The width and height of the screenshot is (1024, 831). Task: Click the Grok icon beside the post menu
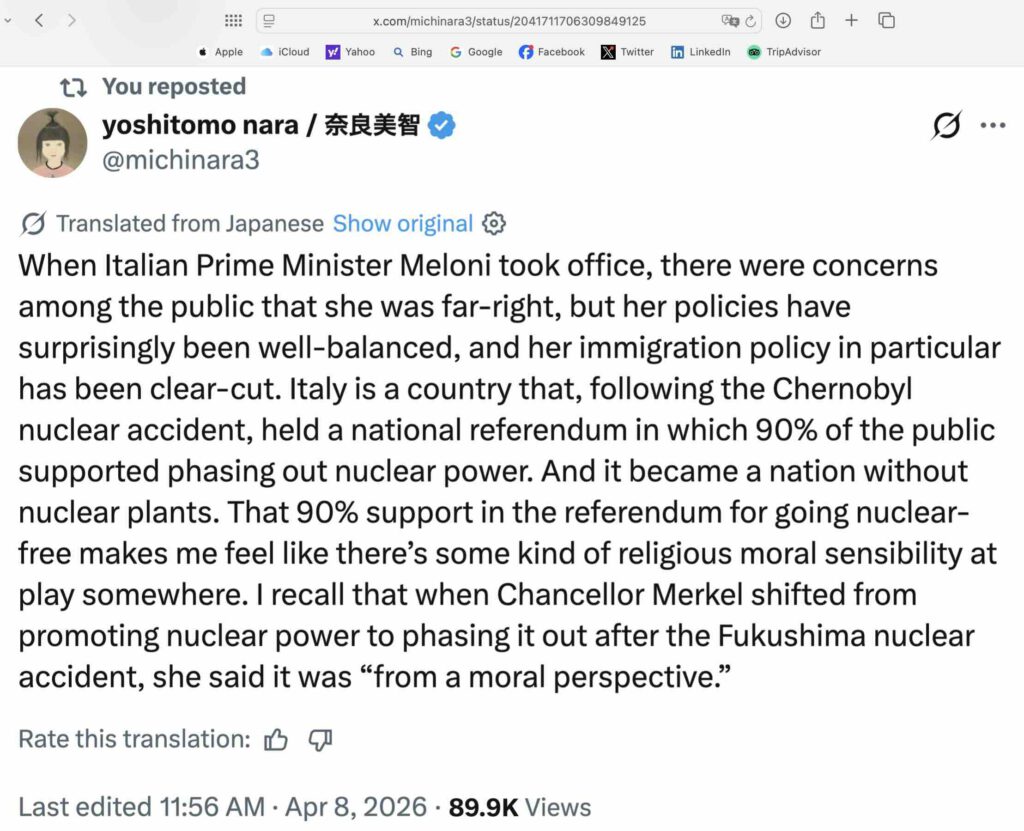tap(946, 126)
